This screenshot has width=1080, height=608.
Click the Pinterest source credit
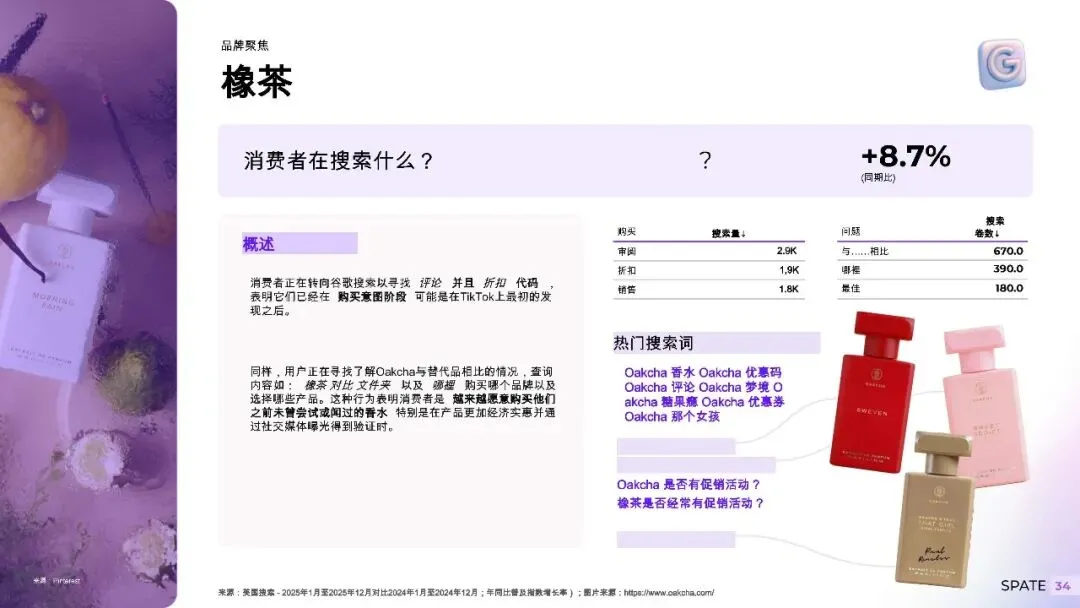57,580
